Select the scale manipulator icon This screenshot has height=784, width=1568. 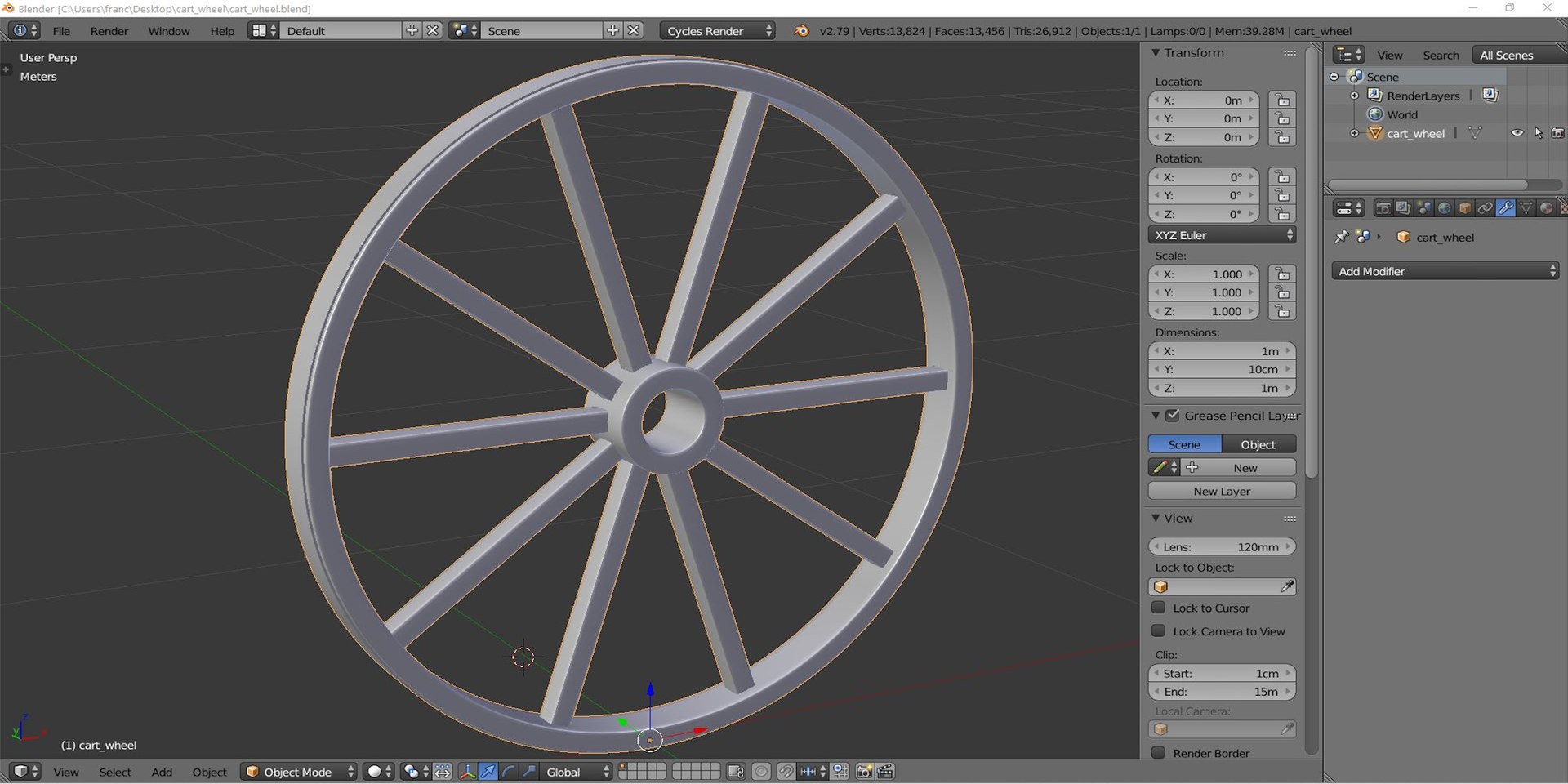coord(528,772)
